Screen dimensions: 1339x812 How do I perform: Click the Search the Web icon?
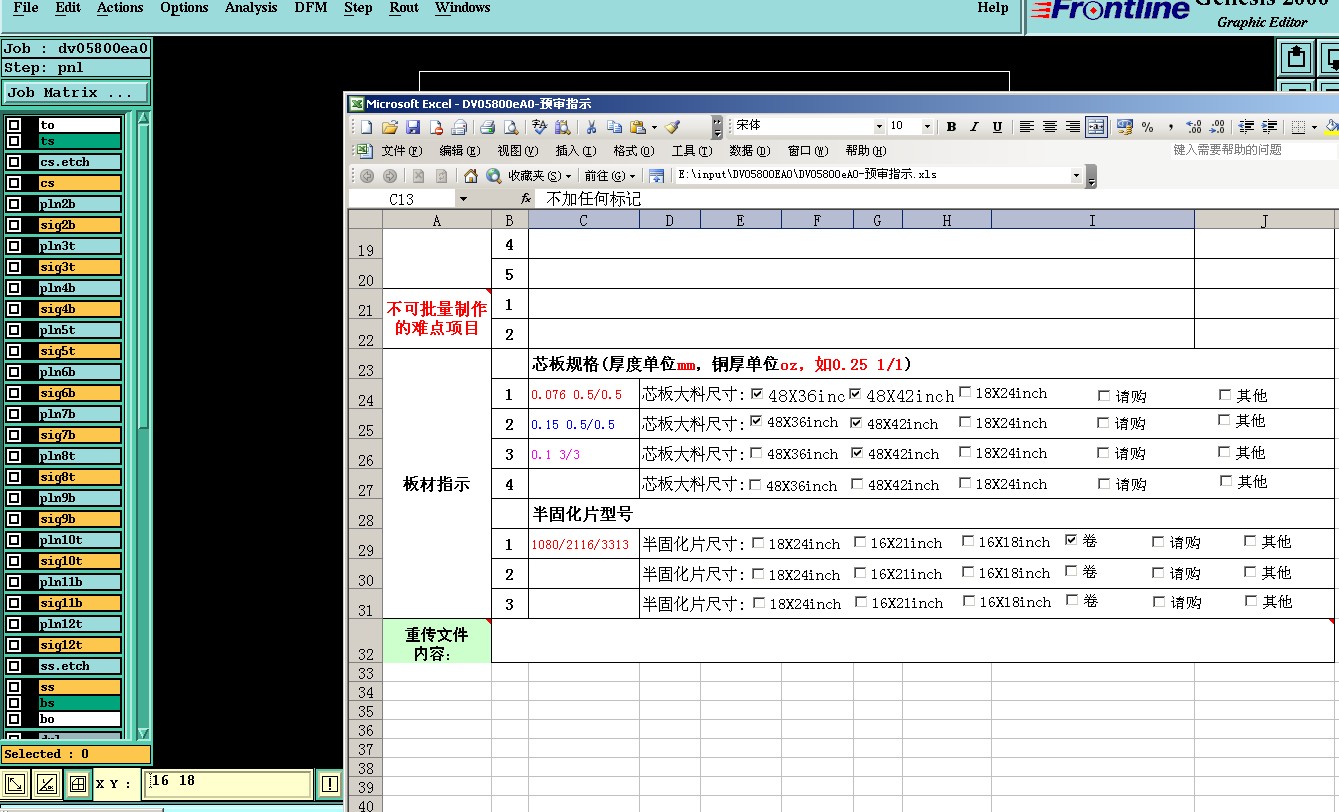493,176
